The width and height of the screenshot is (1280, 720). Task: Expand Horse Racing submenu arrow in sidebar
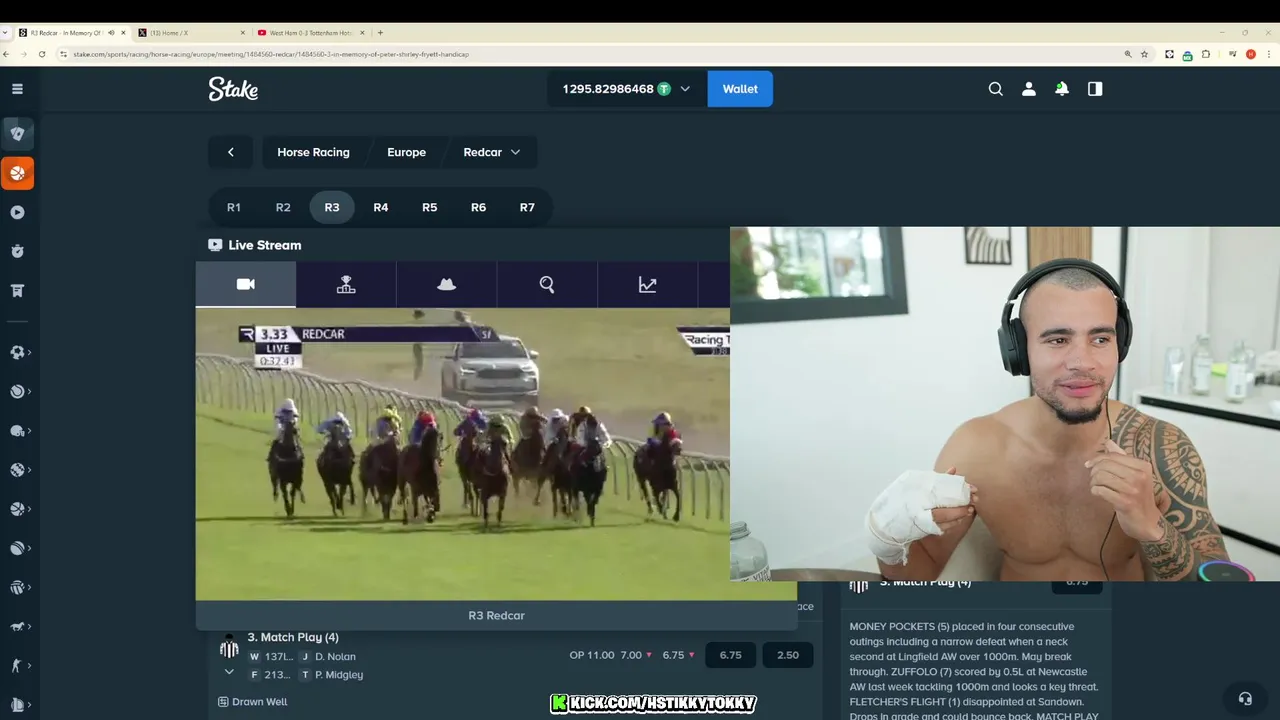pos(30,626)
